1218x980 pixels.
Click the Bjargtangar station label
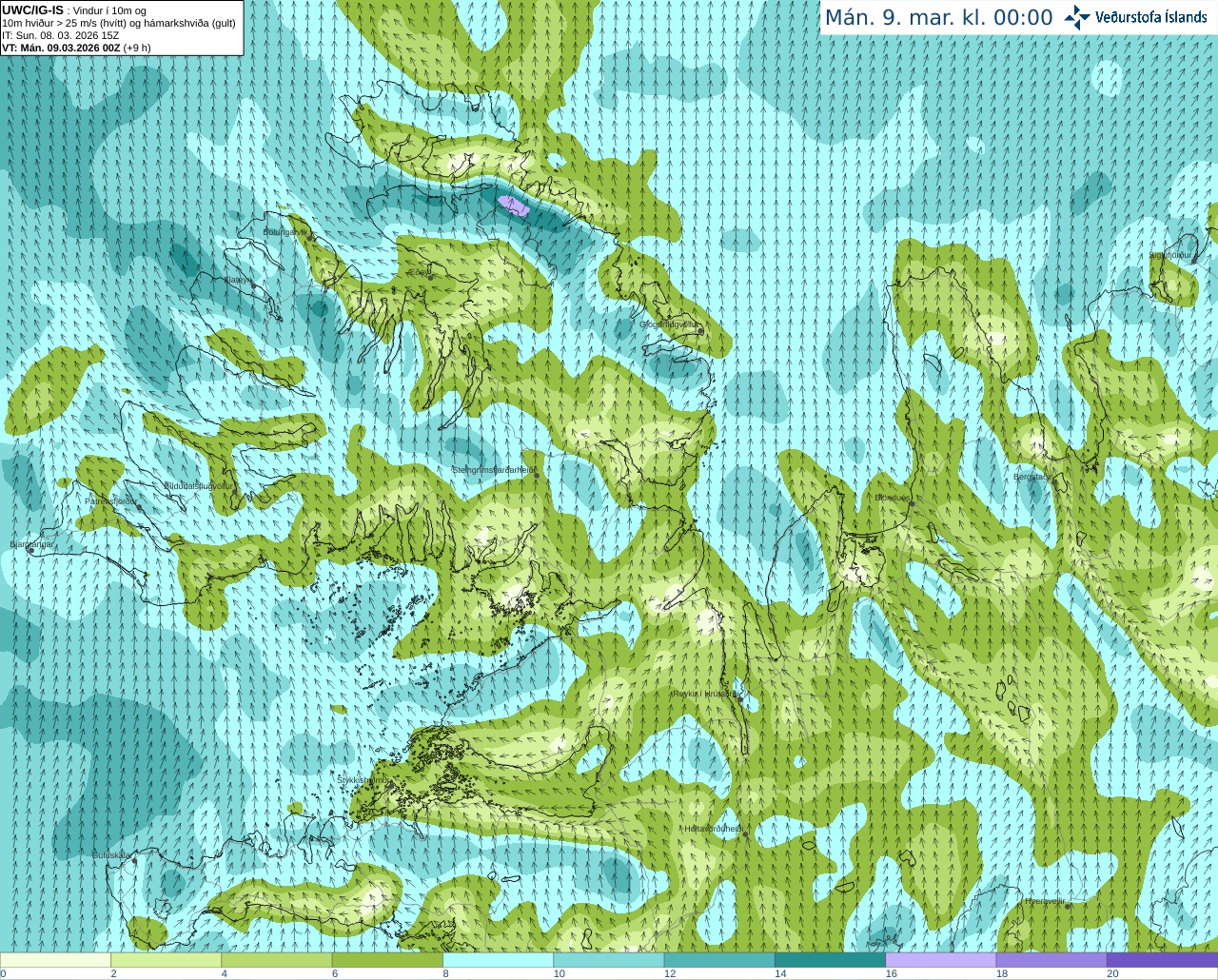(x=31, y=544)
